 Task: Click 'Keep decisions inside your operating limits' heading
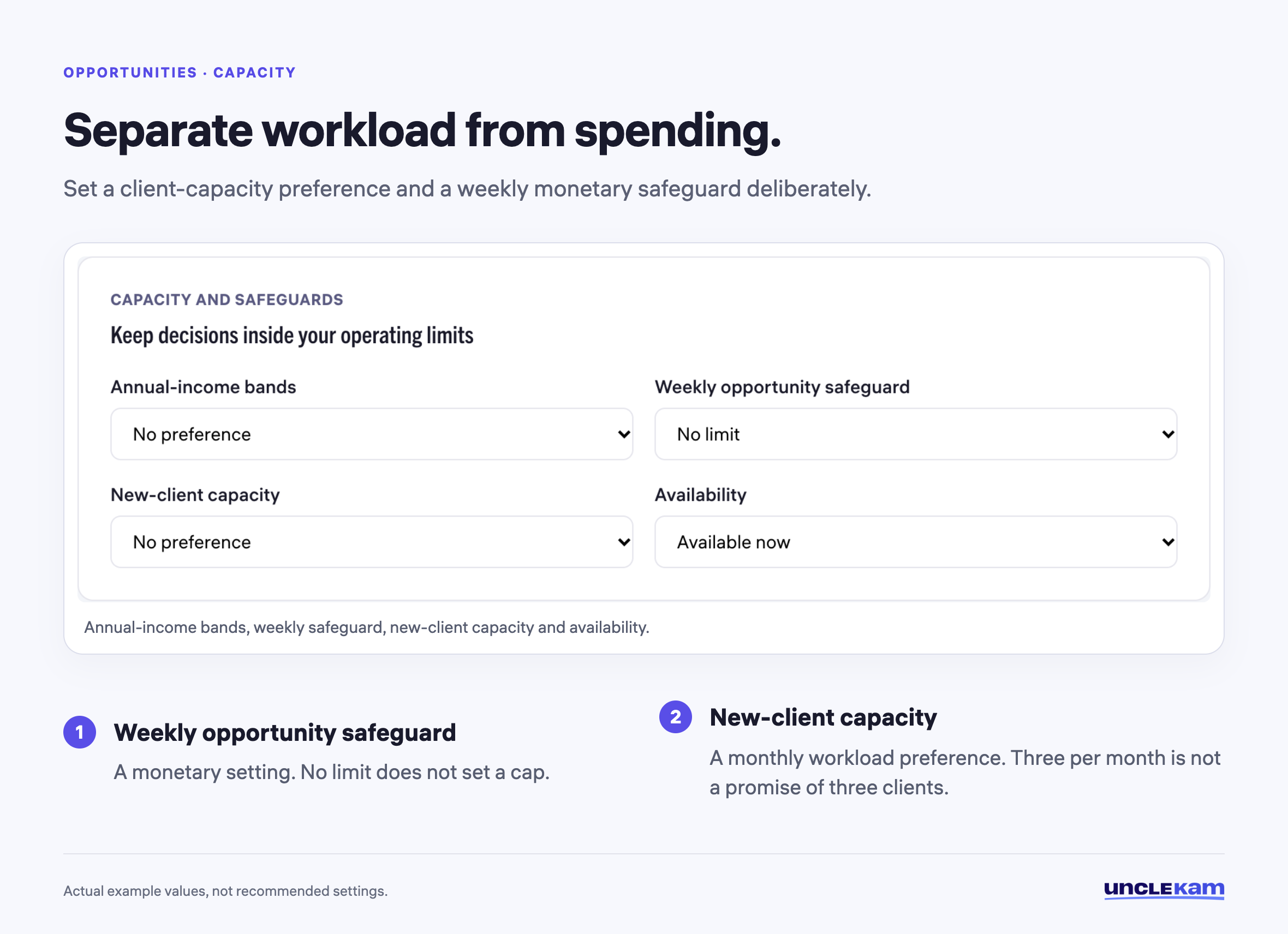(292, 336)
